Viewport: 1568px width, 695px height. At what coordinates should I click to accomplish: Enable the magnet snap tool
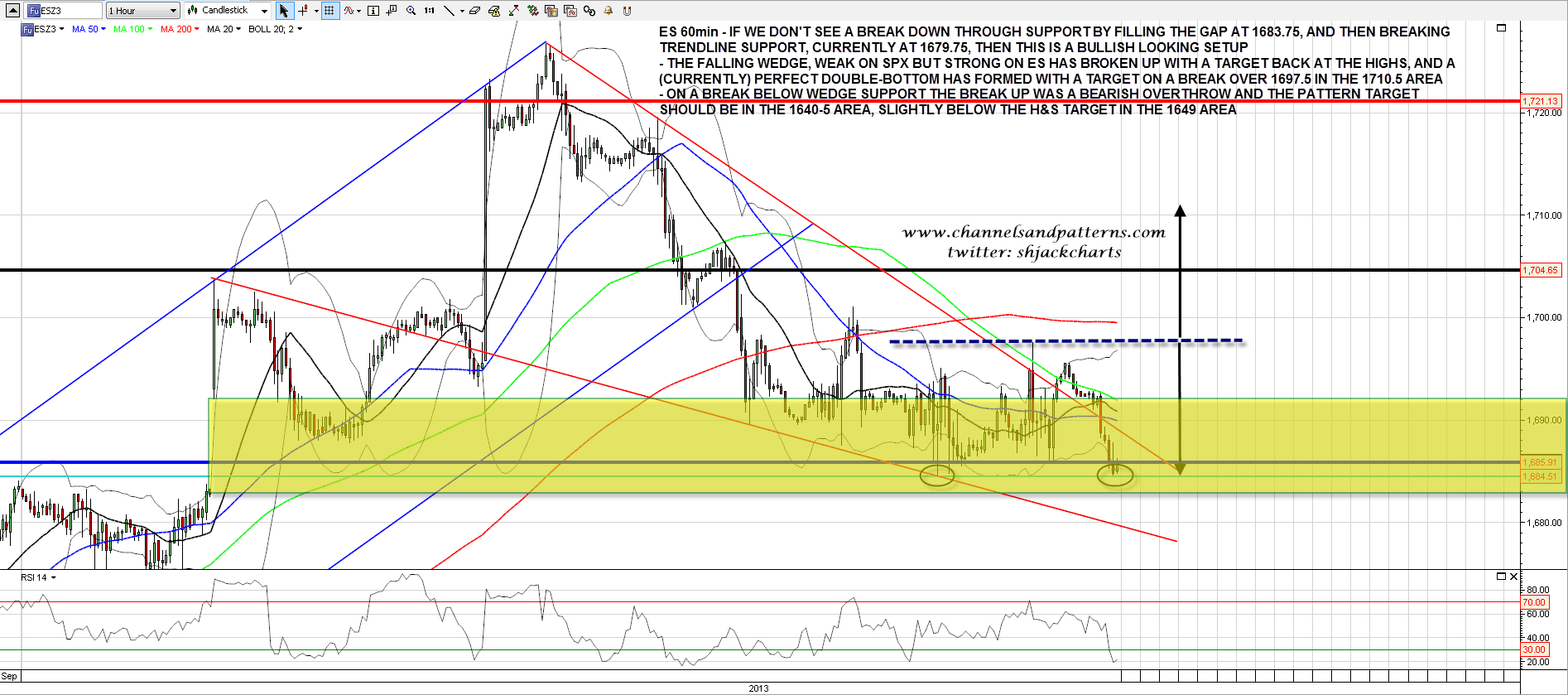627,11
